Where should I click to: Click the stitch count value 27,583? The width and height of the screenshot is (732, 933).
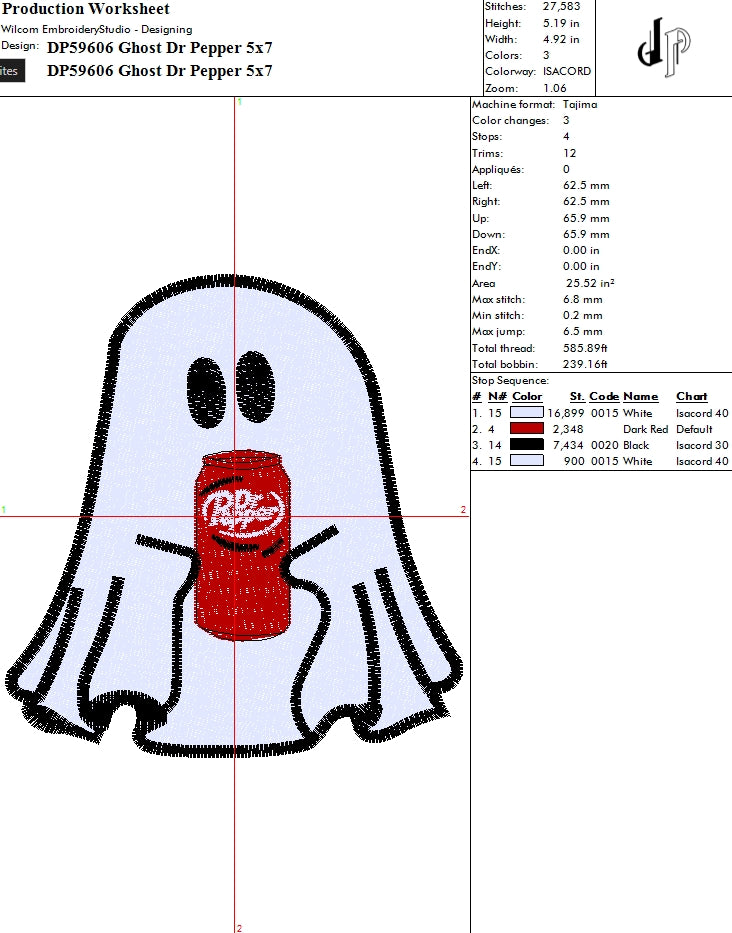pyautogui.click(x=561, y=7)
